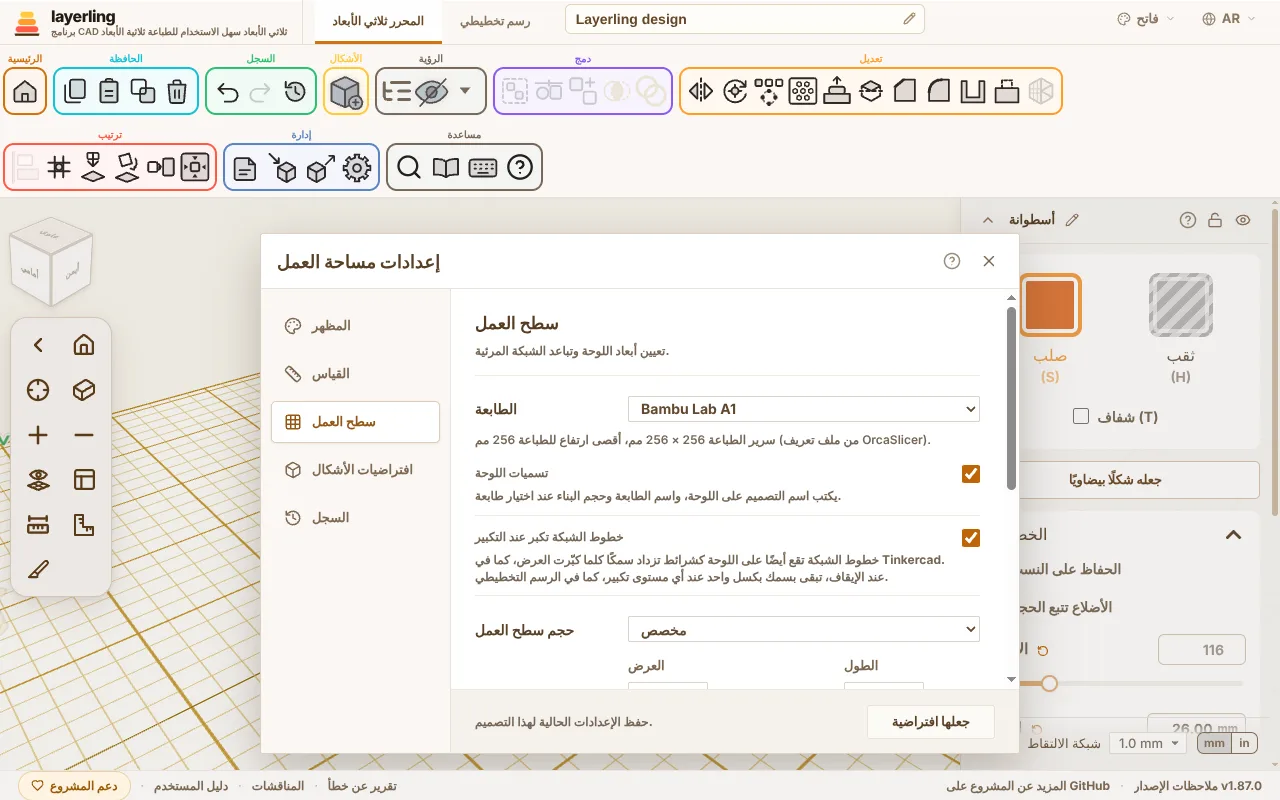1280x800 pixels.
Task: Open the report a bug link
Action: (362, 786)
